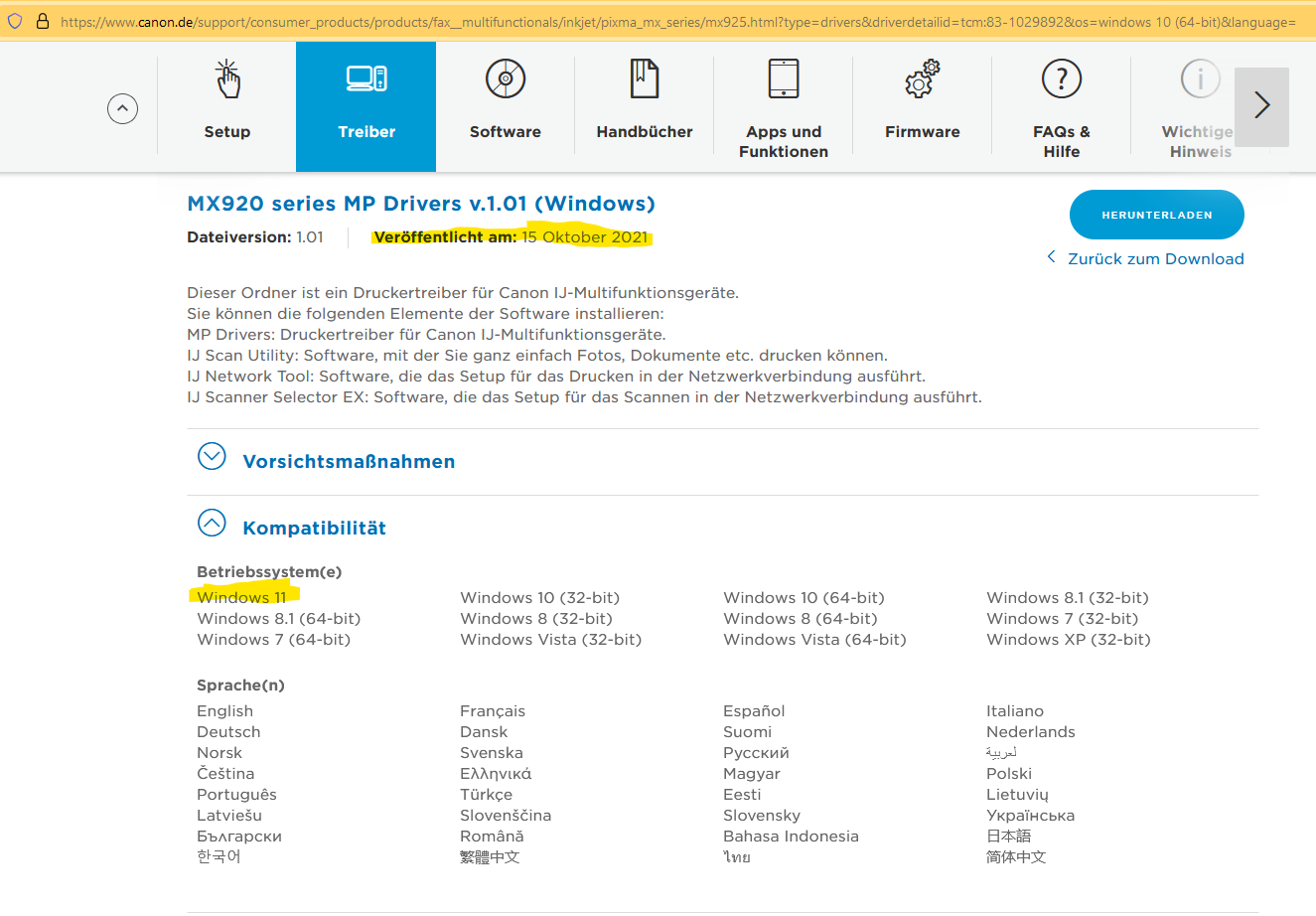The height and width of the screenshot is (916, 1316).
Task: Click the HERUNTERLADEN download button
Action: (1157, 215)
